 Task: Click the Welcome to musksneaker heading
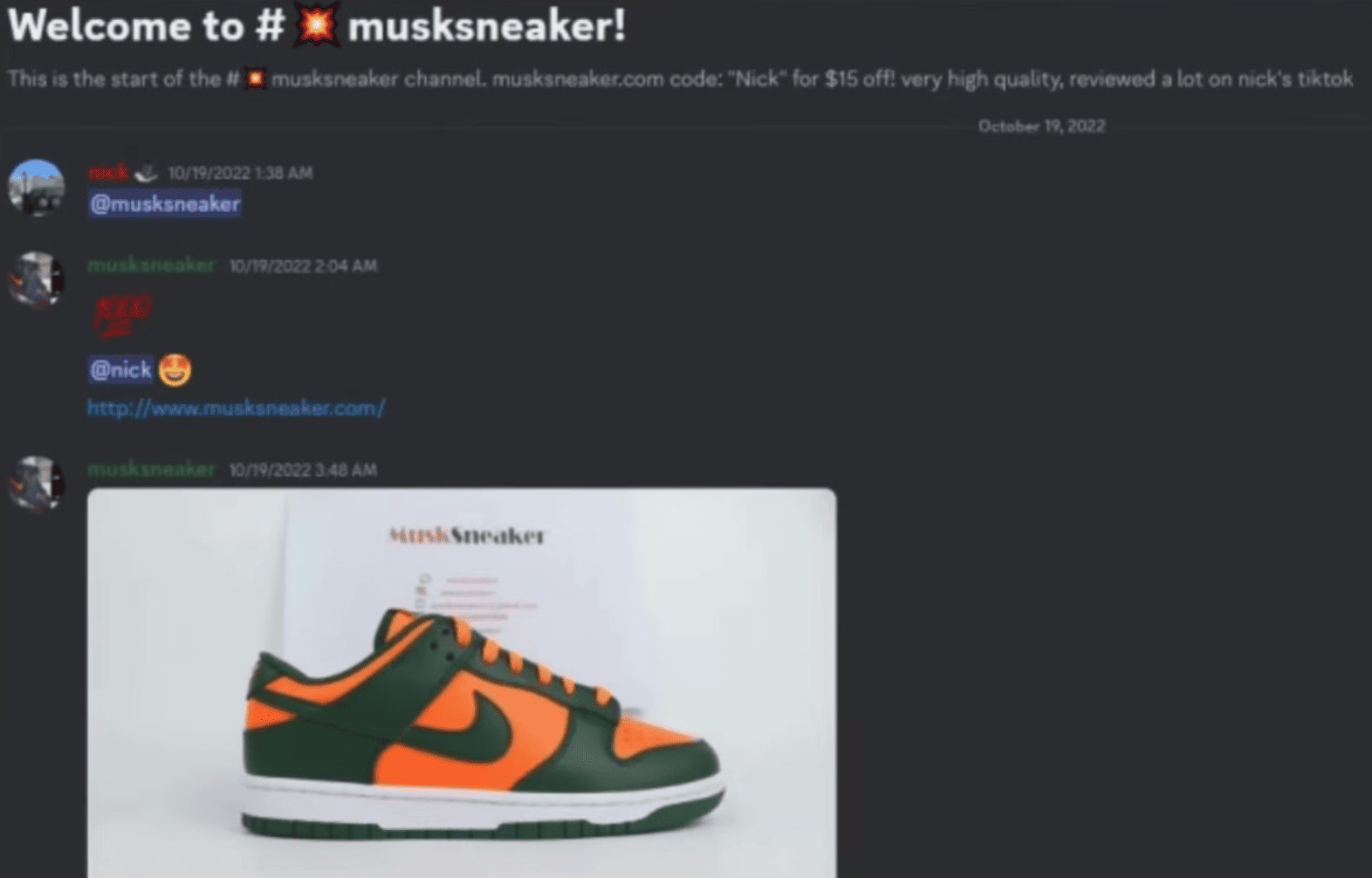(x=317, y=25)
